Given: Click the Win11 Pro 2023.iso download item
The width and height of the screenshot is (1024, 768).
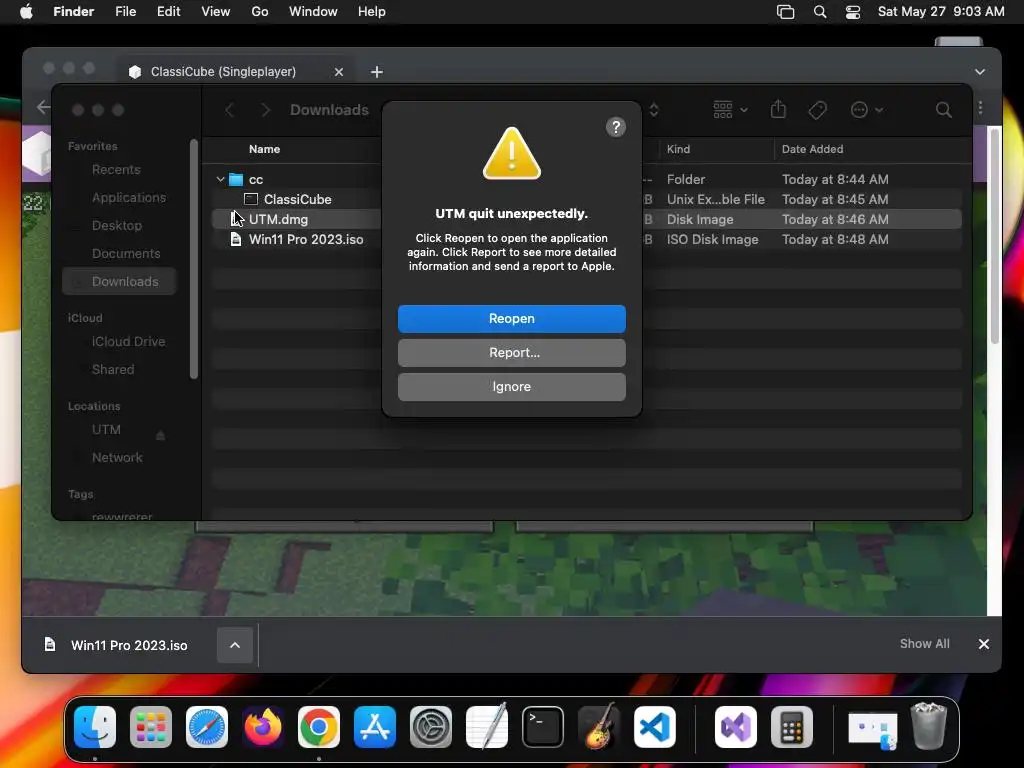Looking at the screenshot, I should 129,645.
